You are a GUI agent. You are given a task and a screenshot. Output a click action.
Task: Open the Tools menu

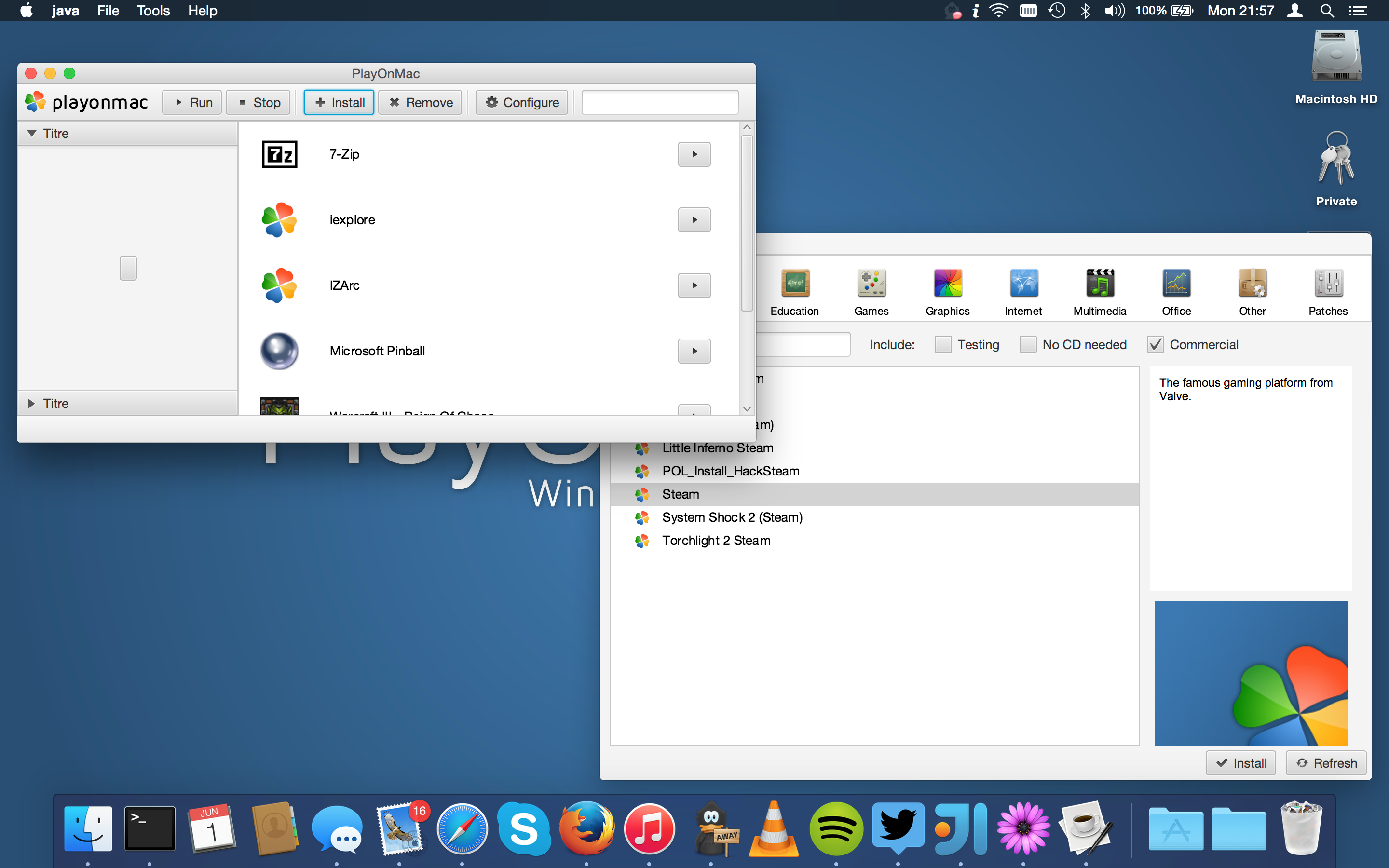pos(153,10)
